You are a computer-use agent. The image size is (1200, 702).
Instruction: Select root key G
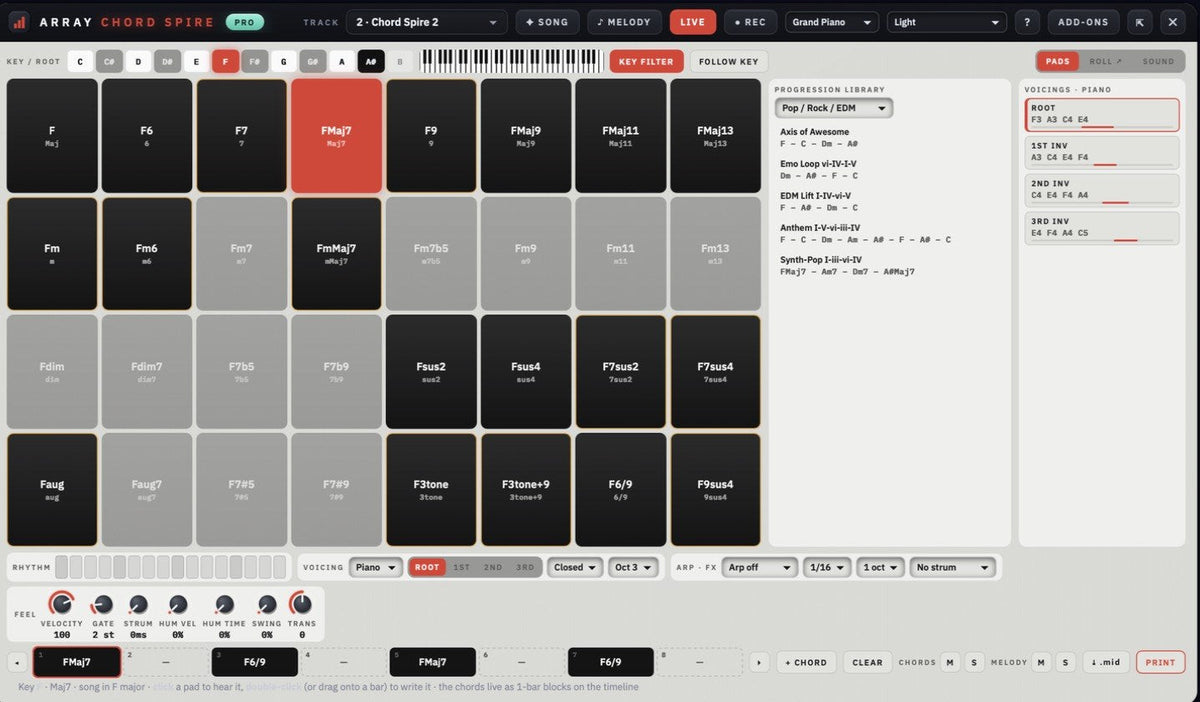pos(284,61)
